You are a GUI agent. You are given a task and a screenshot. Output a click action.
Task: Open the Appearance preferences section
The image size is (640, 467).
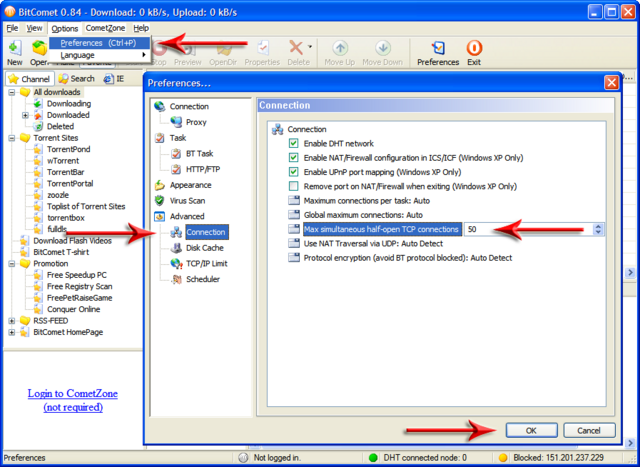[x=190, y=185]
